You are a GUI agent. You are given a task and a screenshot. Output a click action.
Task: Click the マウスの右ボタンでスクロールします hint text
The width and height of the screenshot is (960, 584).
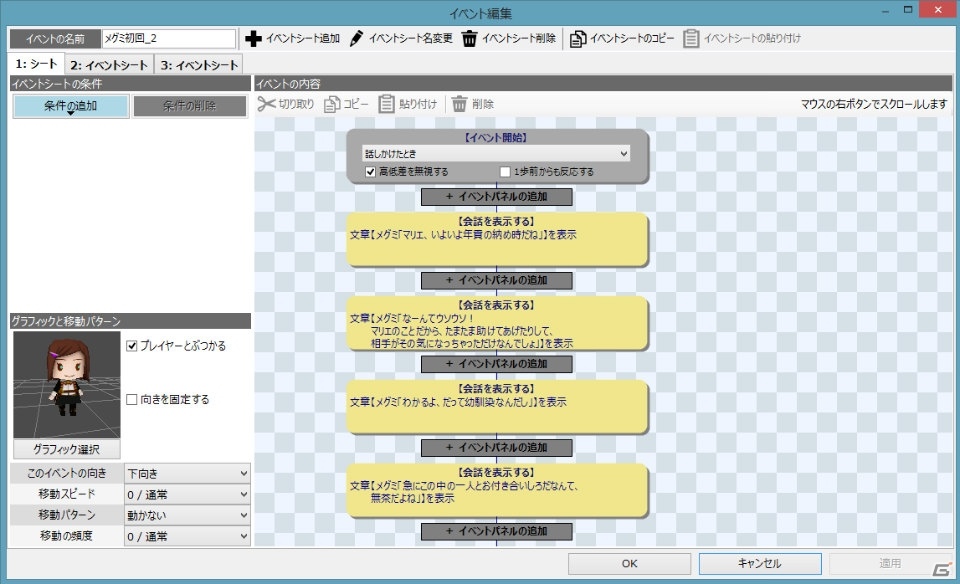pos(874,104)
